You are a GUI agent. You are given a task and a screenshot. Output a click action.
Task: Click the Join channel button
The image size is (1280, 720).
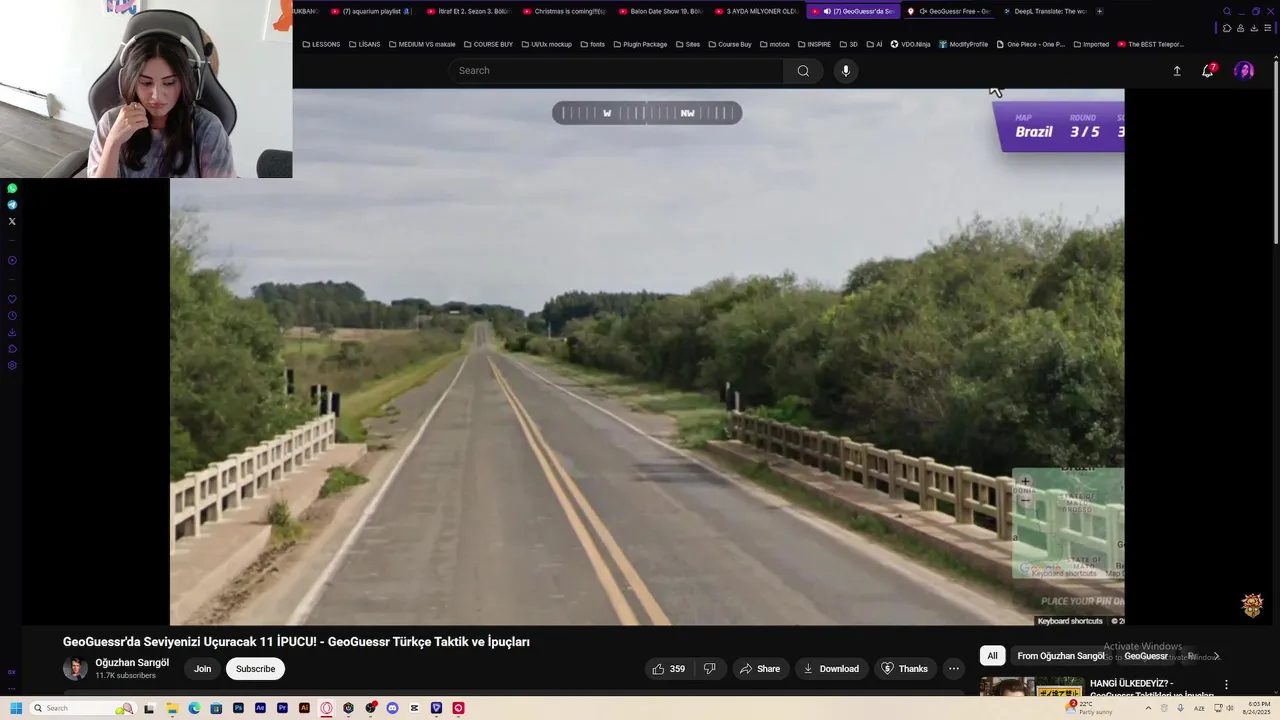pyautogui.click(x=203, y=669)
